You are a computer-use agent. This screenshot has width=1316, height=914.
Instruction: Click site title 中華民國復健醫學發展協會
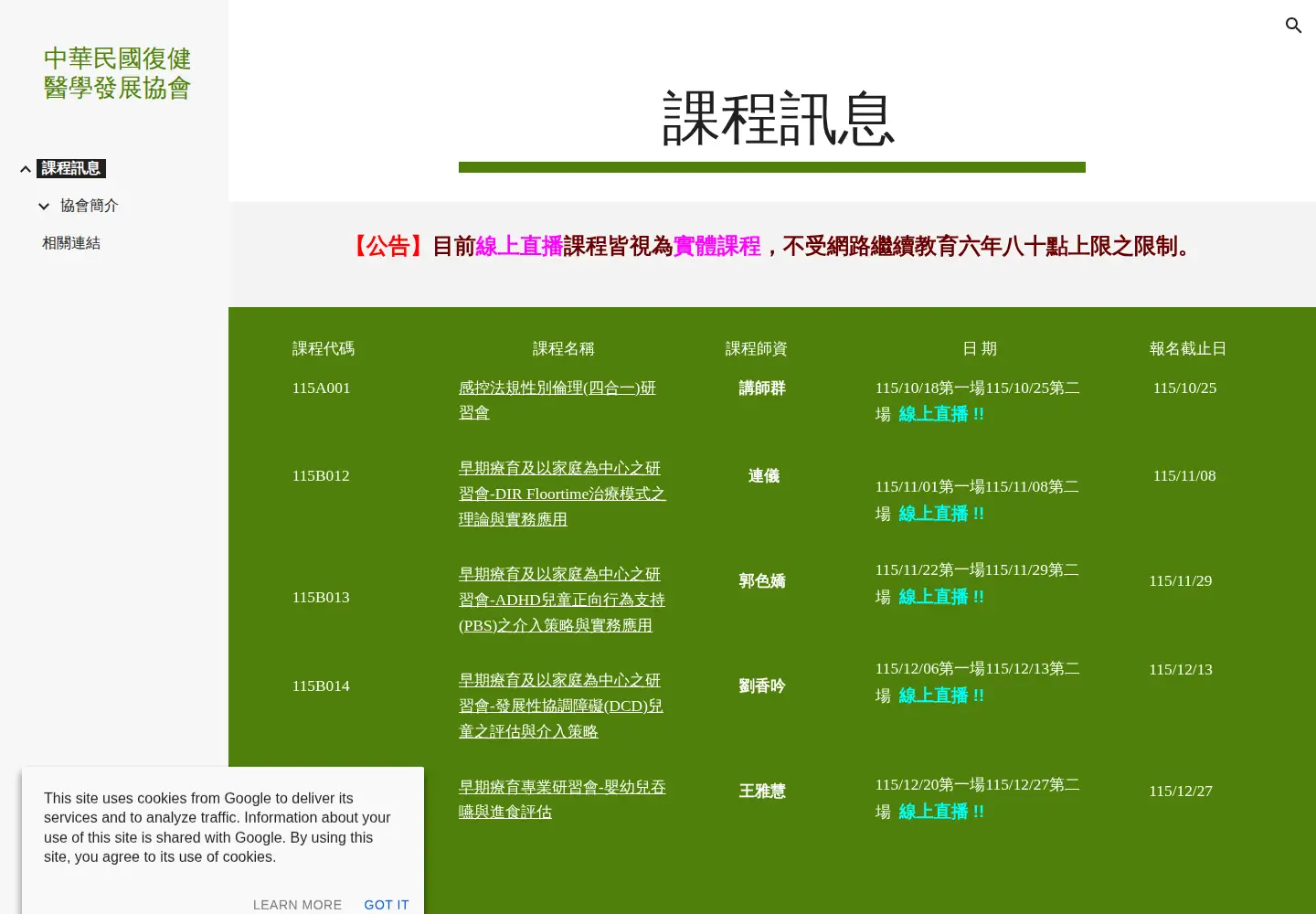point(118,73)
